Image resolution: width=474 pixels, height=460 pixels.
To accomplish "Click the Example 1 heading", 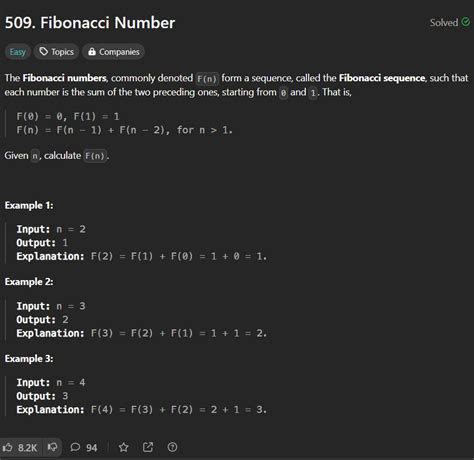I will (x=29, y=205).
